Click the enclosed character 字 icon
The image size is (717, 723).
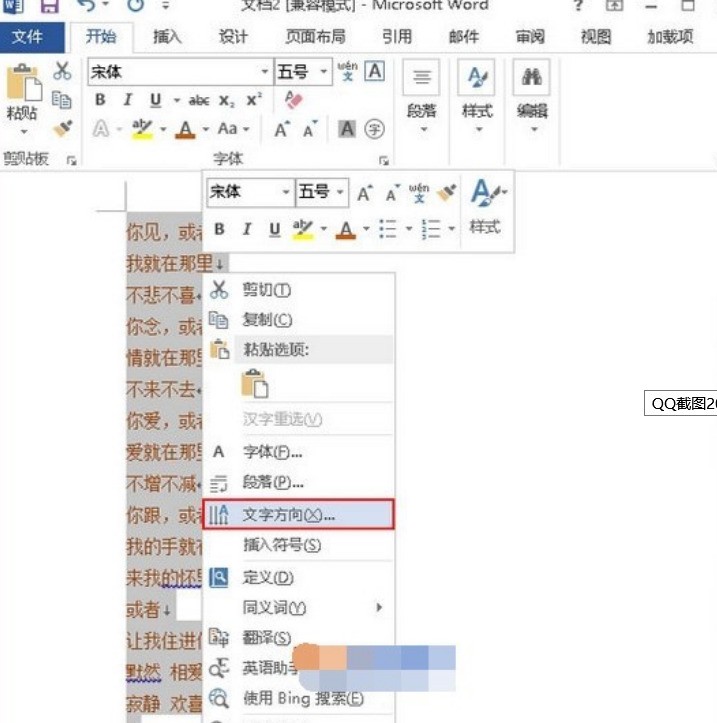coord(374,129)
